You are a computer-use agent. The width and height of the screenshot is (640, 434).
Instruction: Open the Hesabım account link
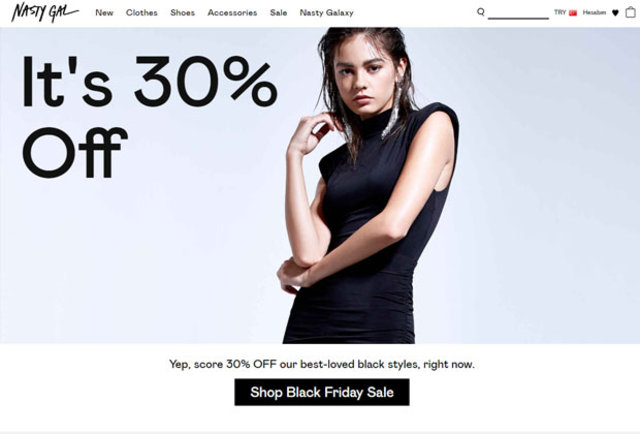pos(594,13)
